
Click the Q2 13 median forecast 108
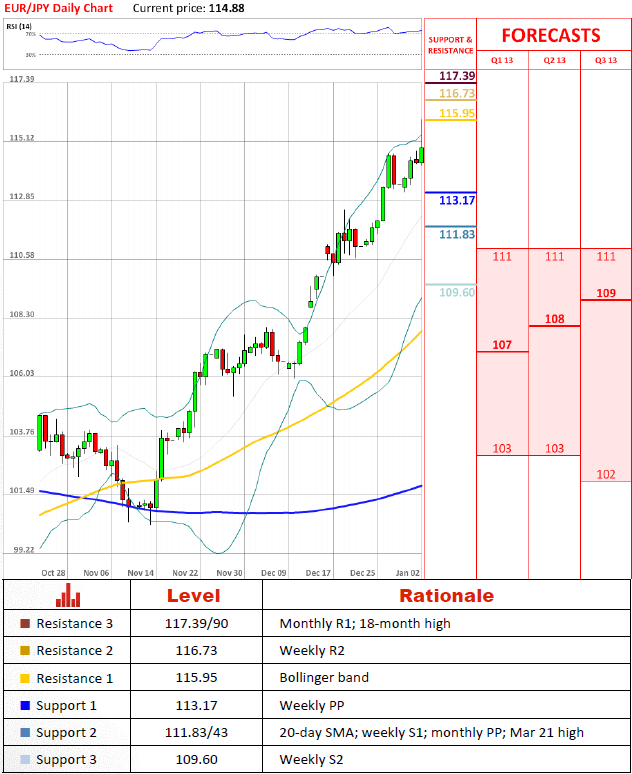554,319
